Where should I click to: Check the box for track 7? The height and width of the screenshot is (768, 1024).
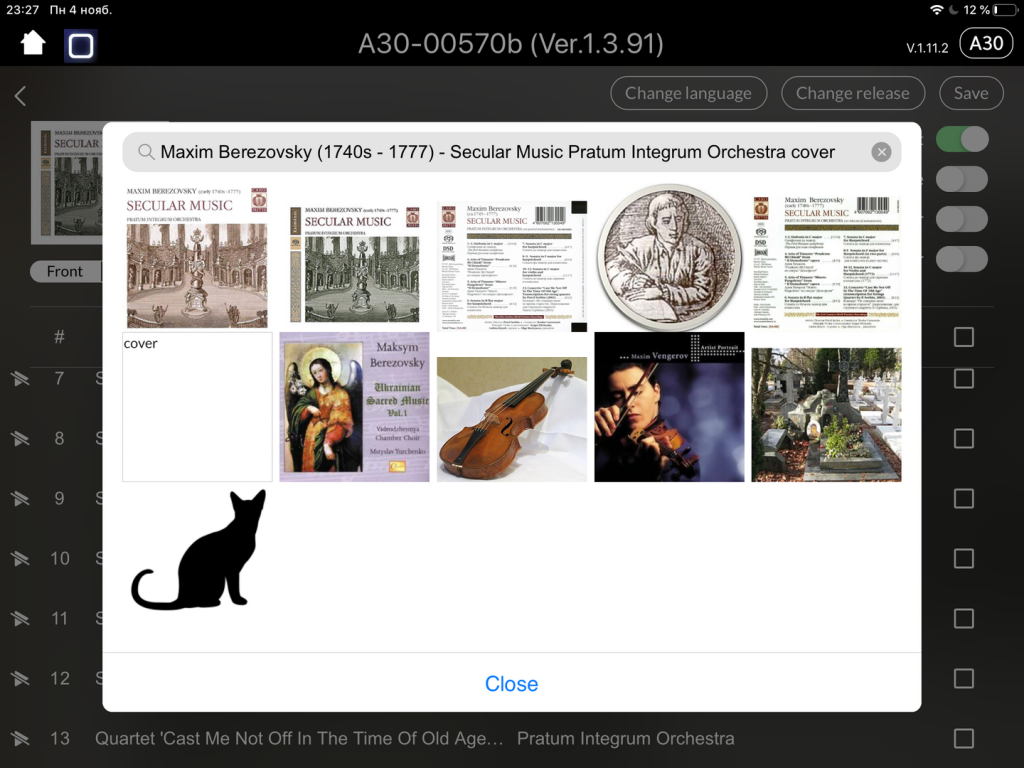tap(964, 378)
